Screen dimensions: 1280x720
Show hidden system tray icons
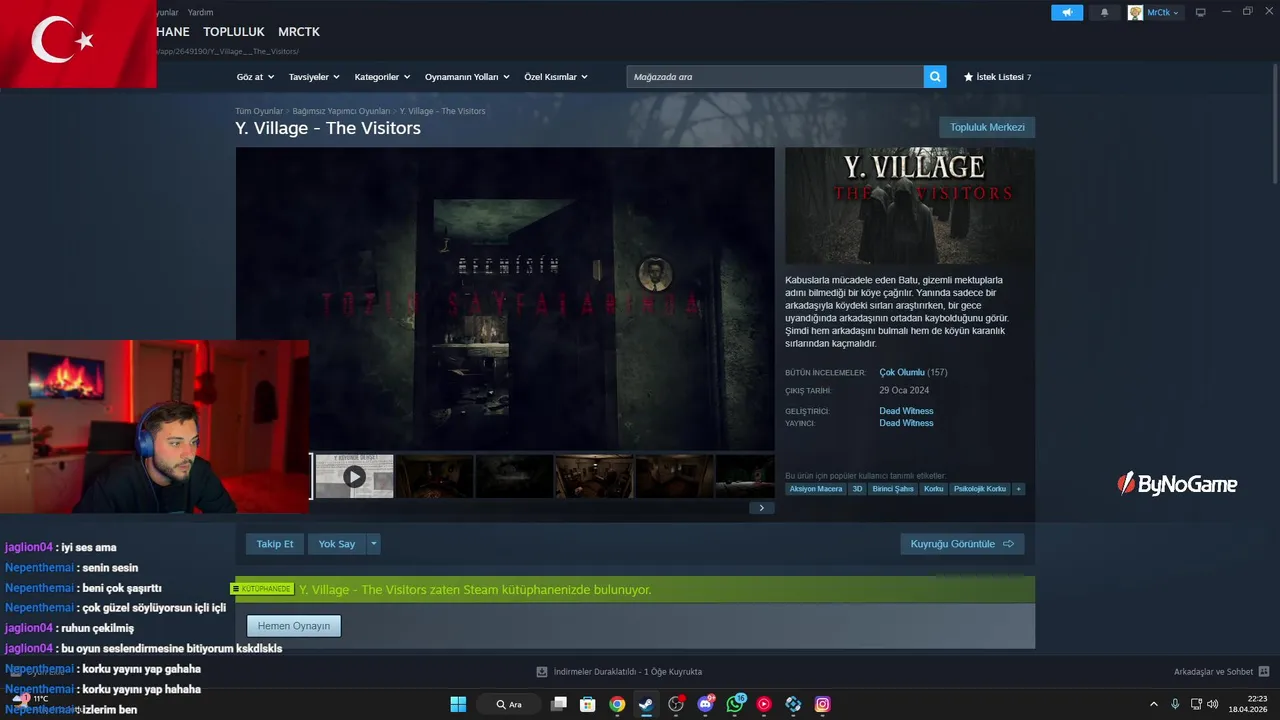click(1153, 704)
